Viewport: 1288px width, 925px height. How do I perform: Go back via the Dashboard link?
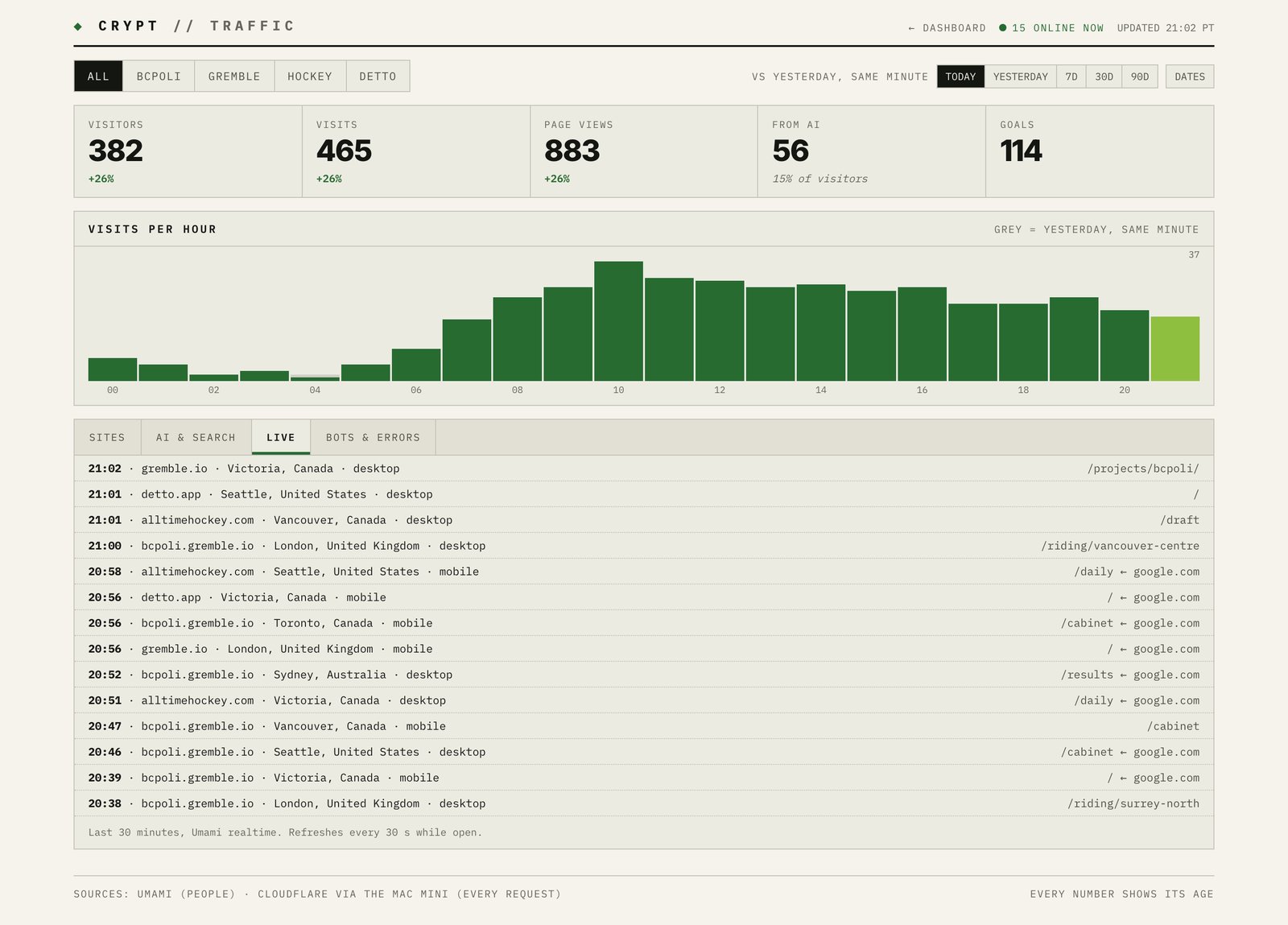coord(947,28)
